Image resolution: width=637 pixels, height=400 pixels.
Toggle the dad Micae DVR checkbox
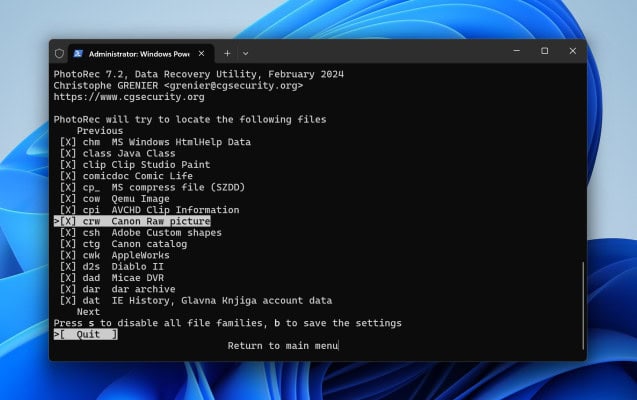pos(68,278)
